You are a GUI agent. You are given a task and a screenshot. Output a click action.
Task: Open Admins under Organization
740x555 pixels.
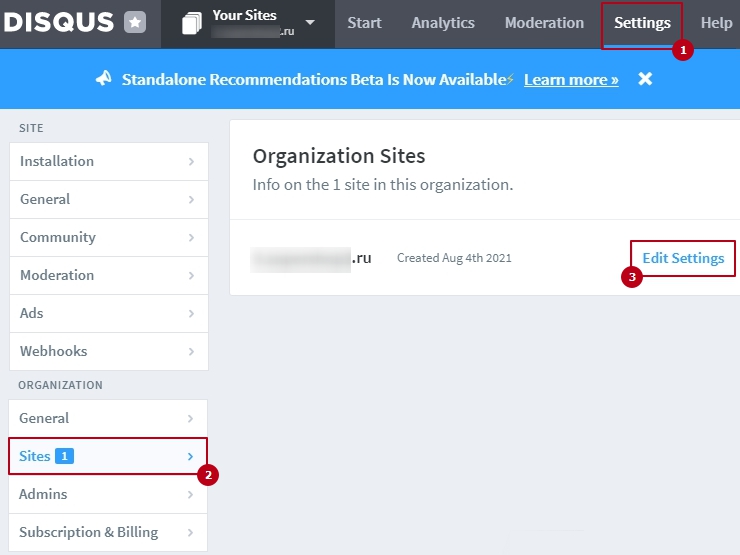[x=44, y=494]
